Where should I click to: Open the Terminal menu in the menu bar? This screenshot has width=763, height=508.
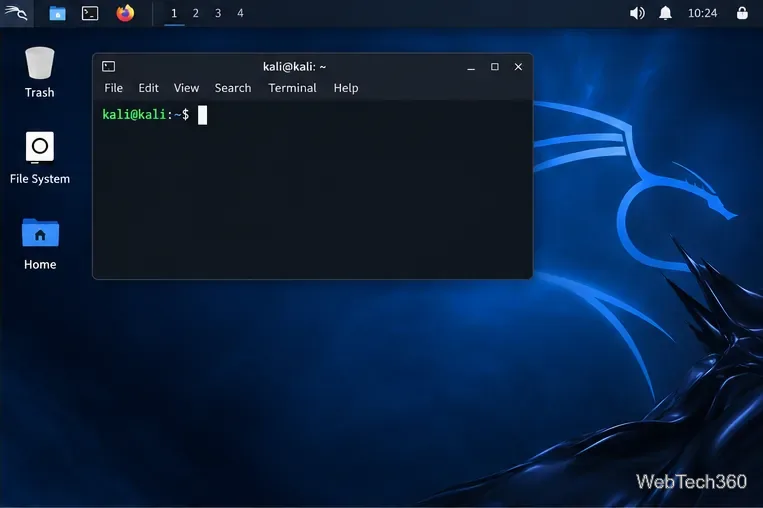pyautogui.click(x=292, y=88)
